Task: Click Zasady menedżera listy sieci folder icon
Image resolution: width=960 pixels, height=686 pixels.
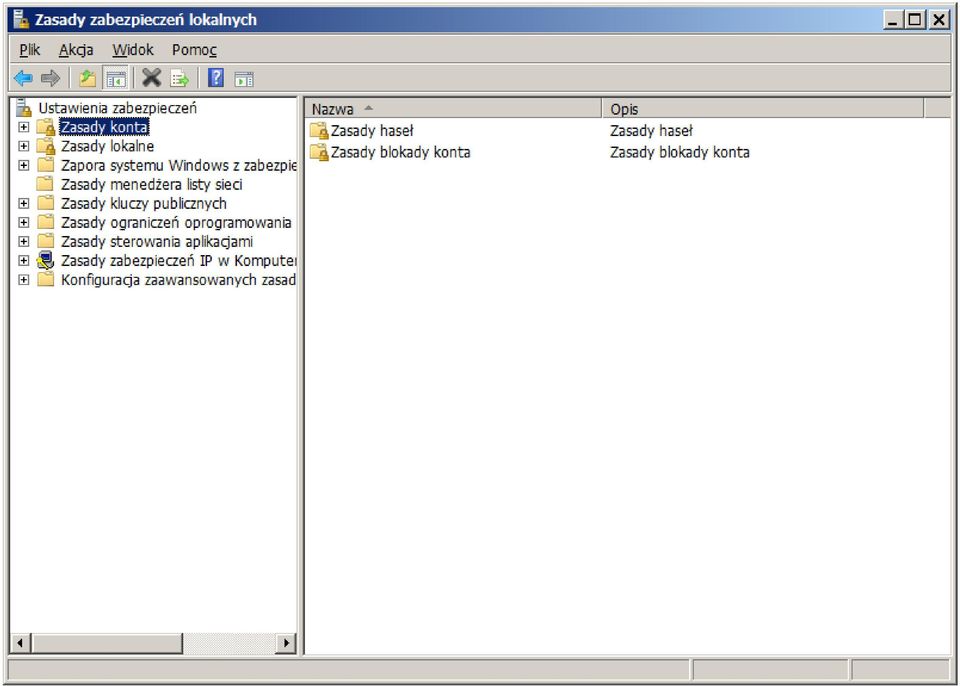Action: coord(45,184)
